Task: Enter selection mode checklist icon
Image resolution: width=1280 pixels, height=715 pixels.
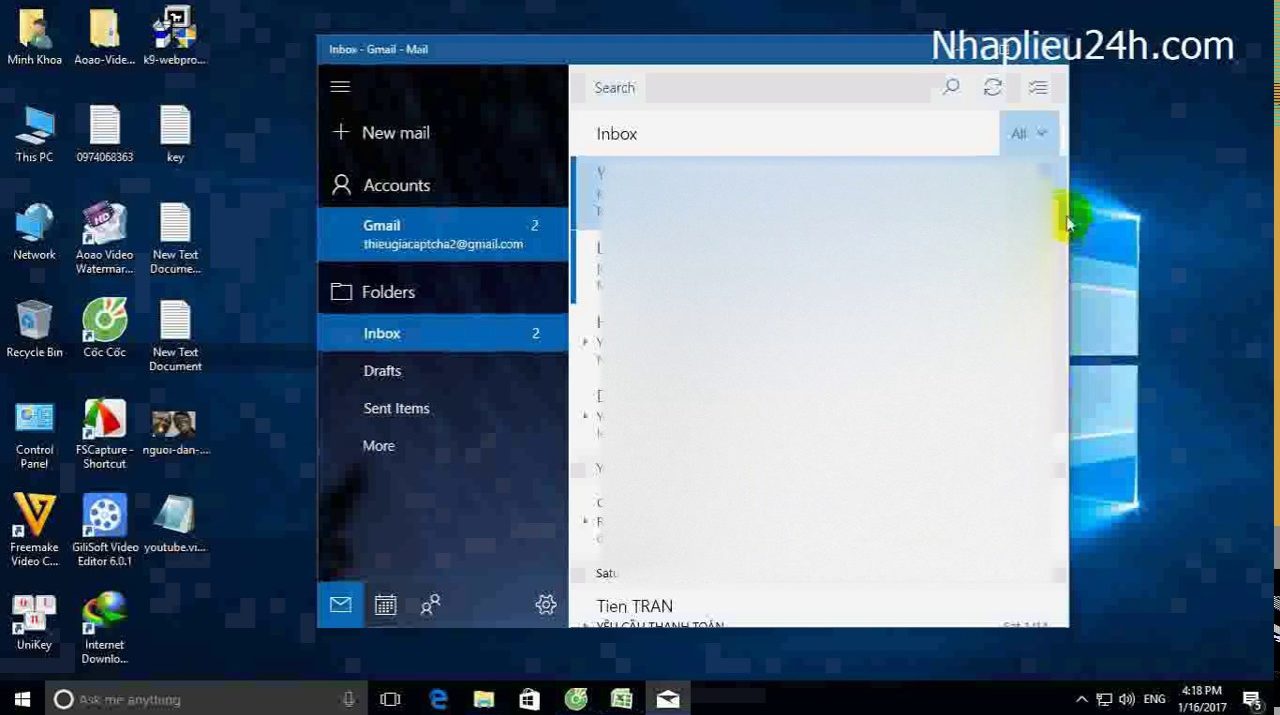Action: 1038,88
